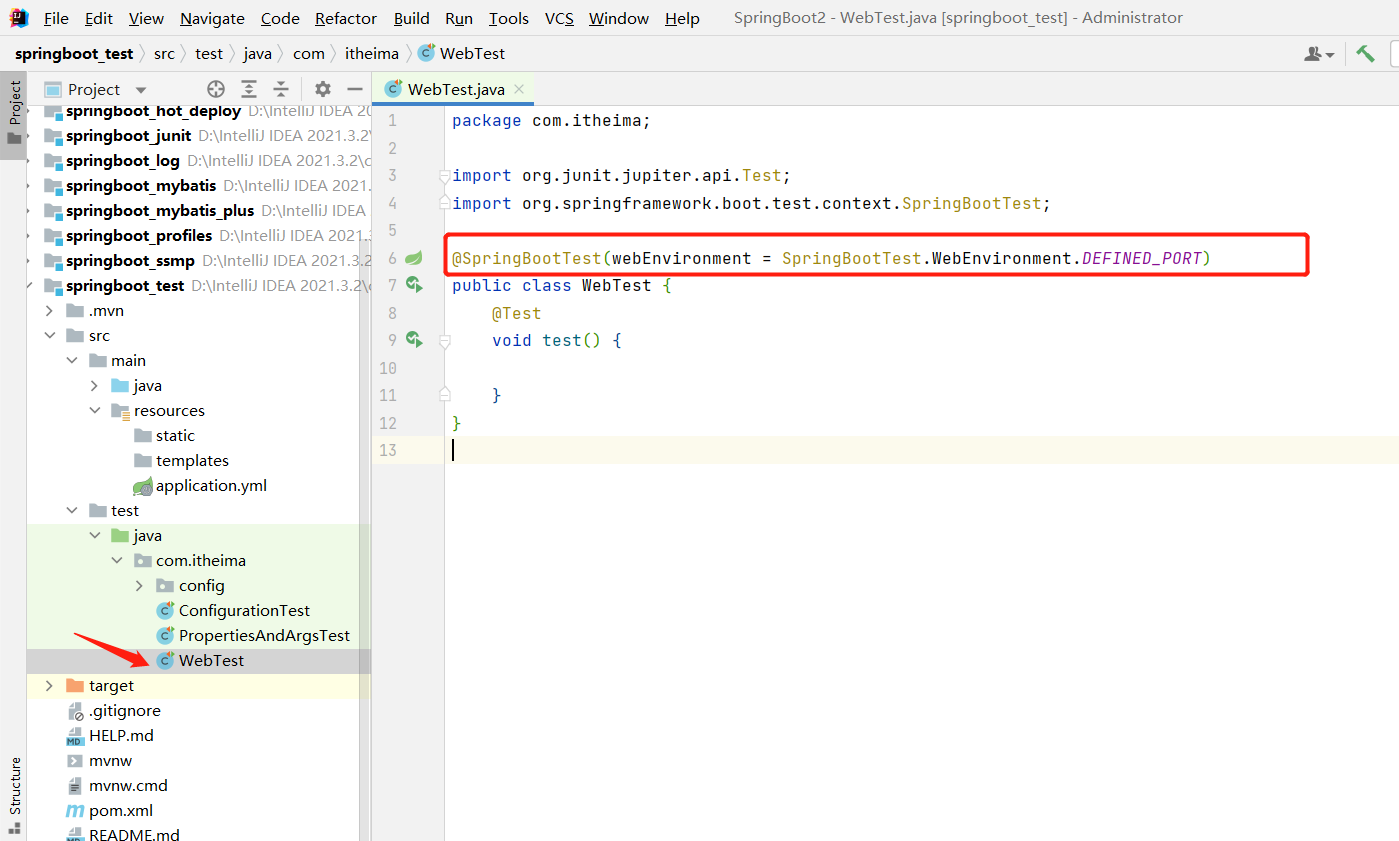Open the user account dropdown icon

point(1319,54)
